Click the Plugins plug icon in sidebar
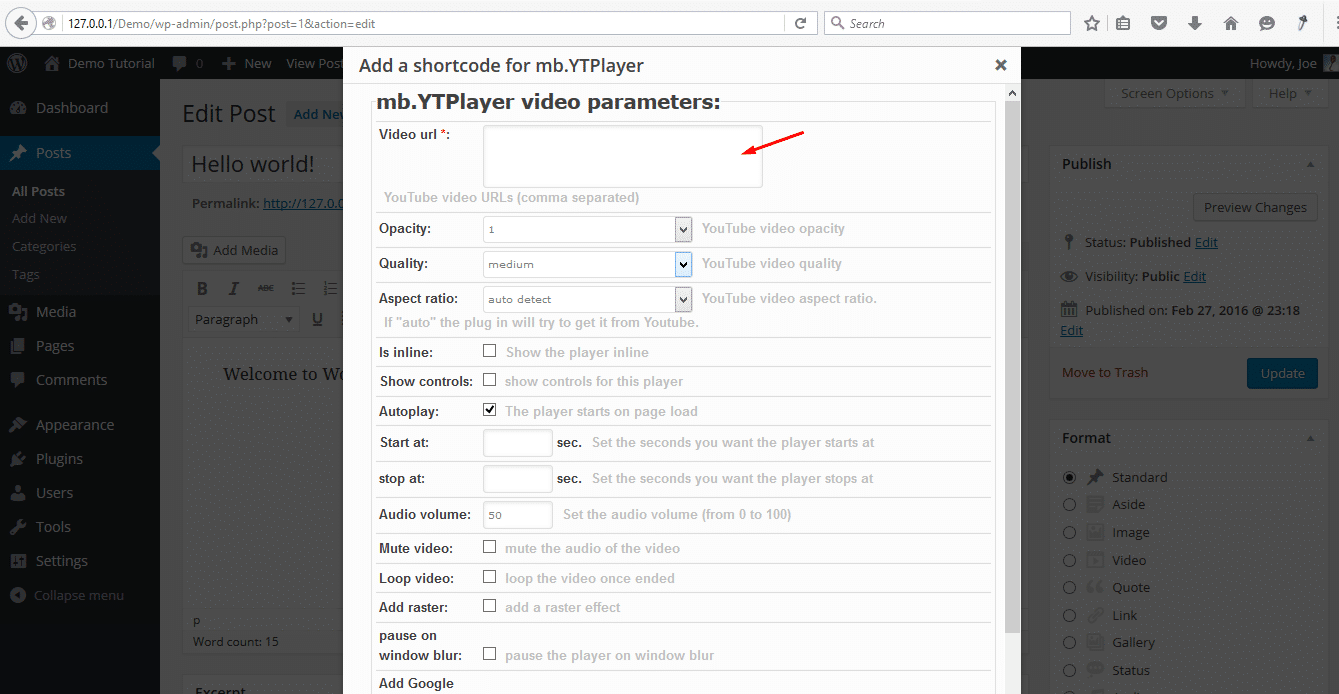 18,459
